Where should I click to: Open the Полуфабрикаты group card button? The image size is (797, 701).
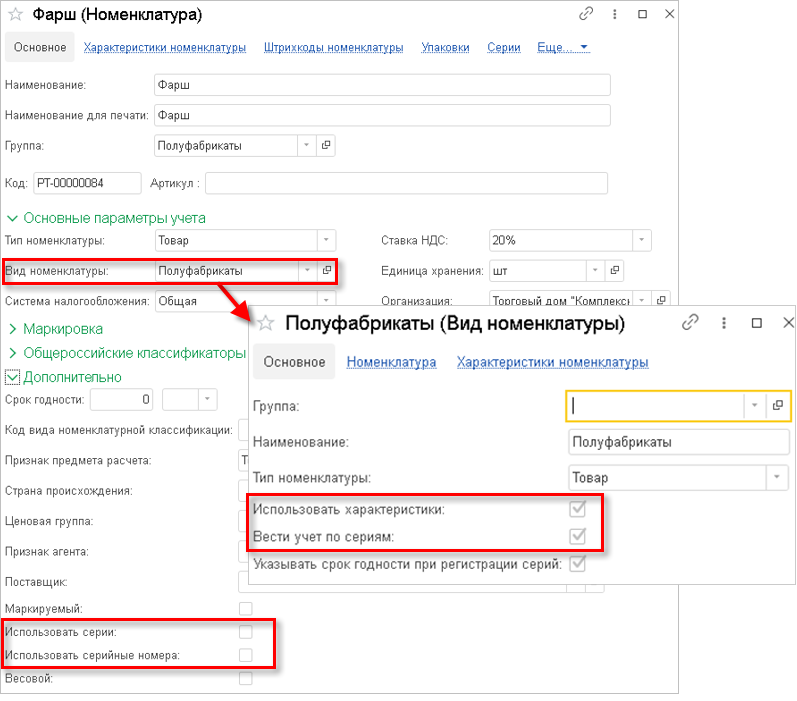point(325,146)
